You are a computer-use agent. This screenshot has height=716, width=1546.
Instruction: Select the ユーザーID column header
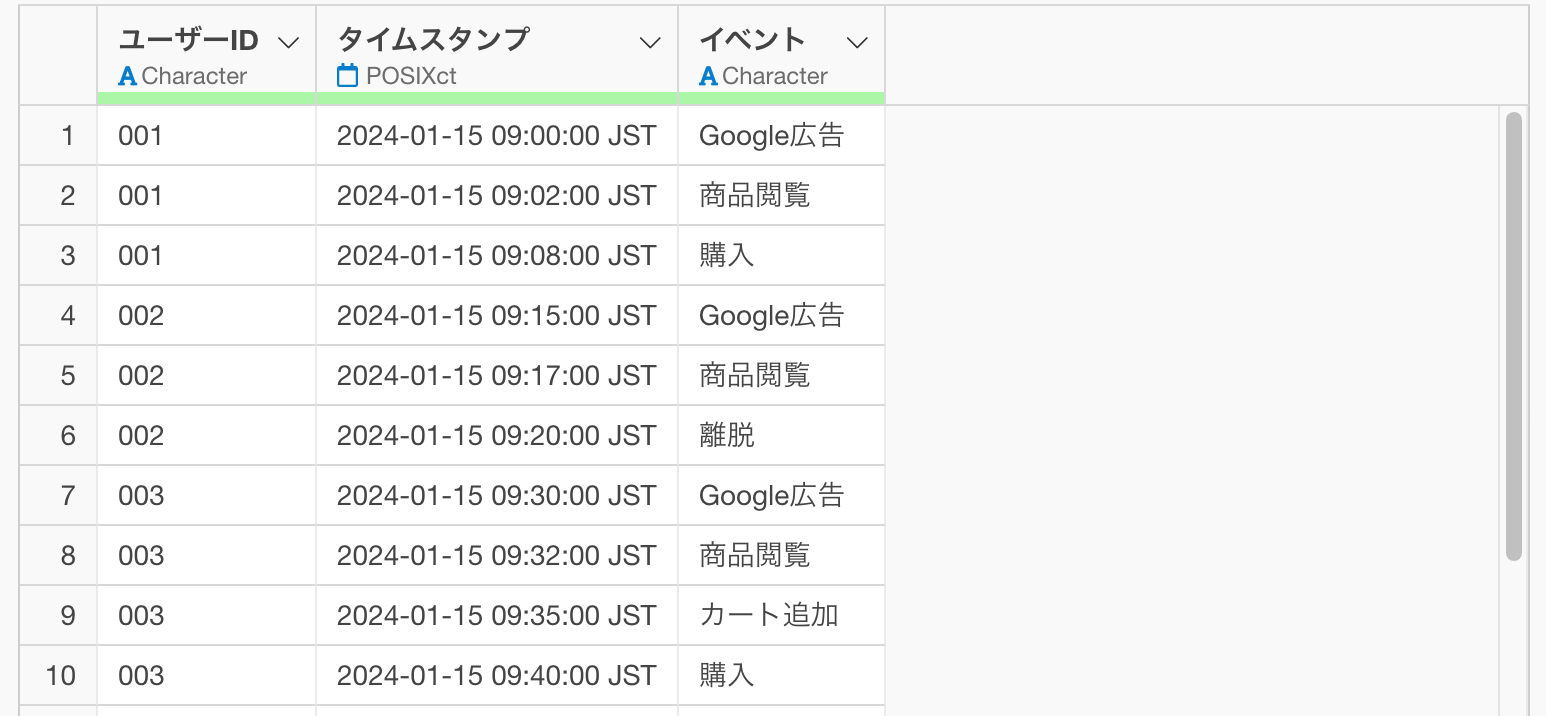pos(188,40)
